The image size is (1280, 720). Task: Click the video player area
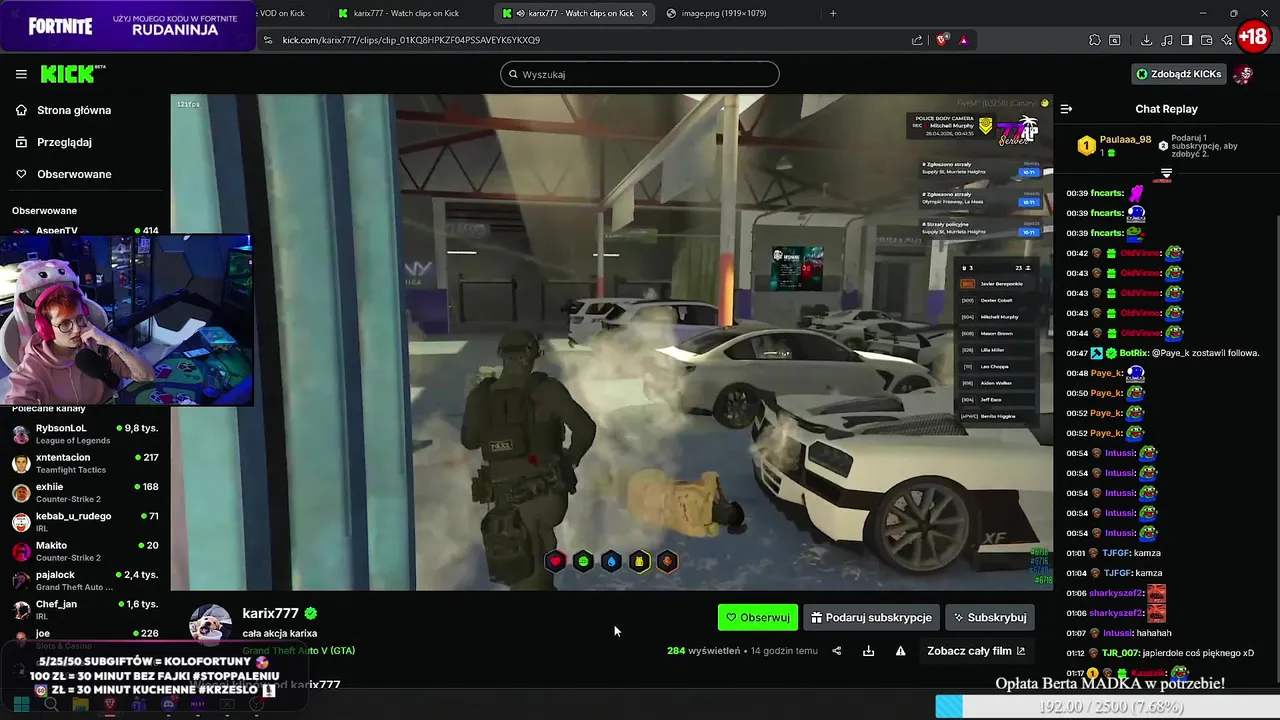(x=611, y=342)
